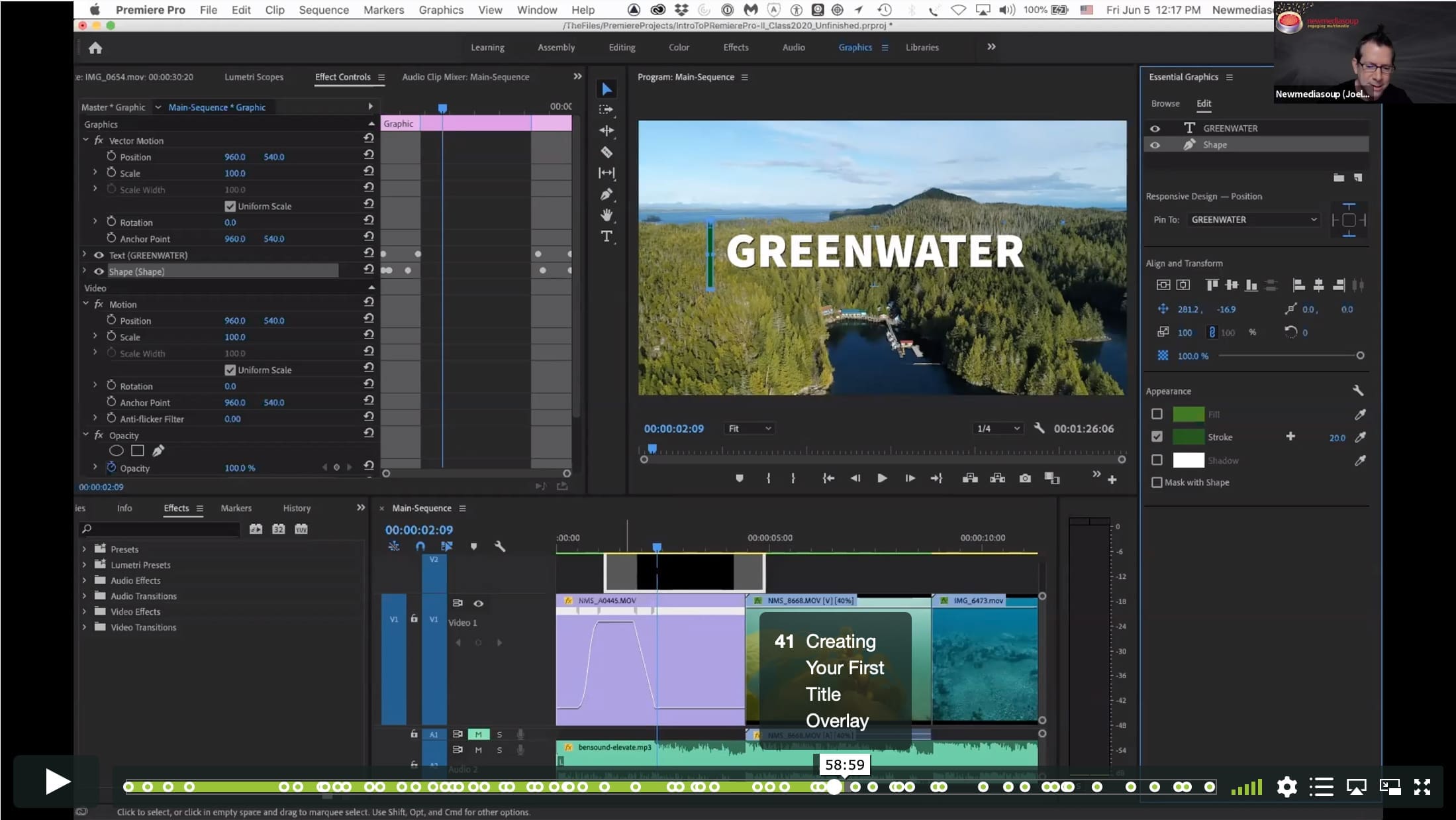Expand the Video Effects folder
The height and width of the screenshot is (820, 1456).
[84, 611]
